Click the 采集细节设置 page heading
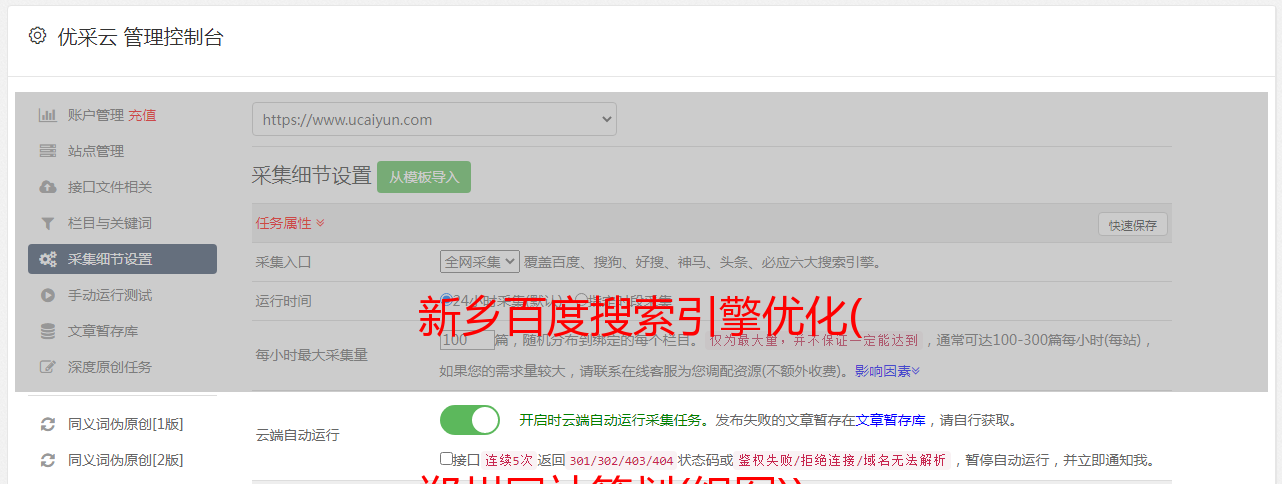1282x484 pixels. tap(312, 176)
